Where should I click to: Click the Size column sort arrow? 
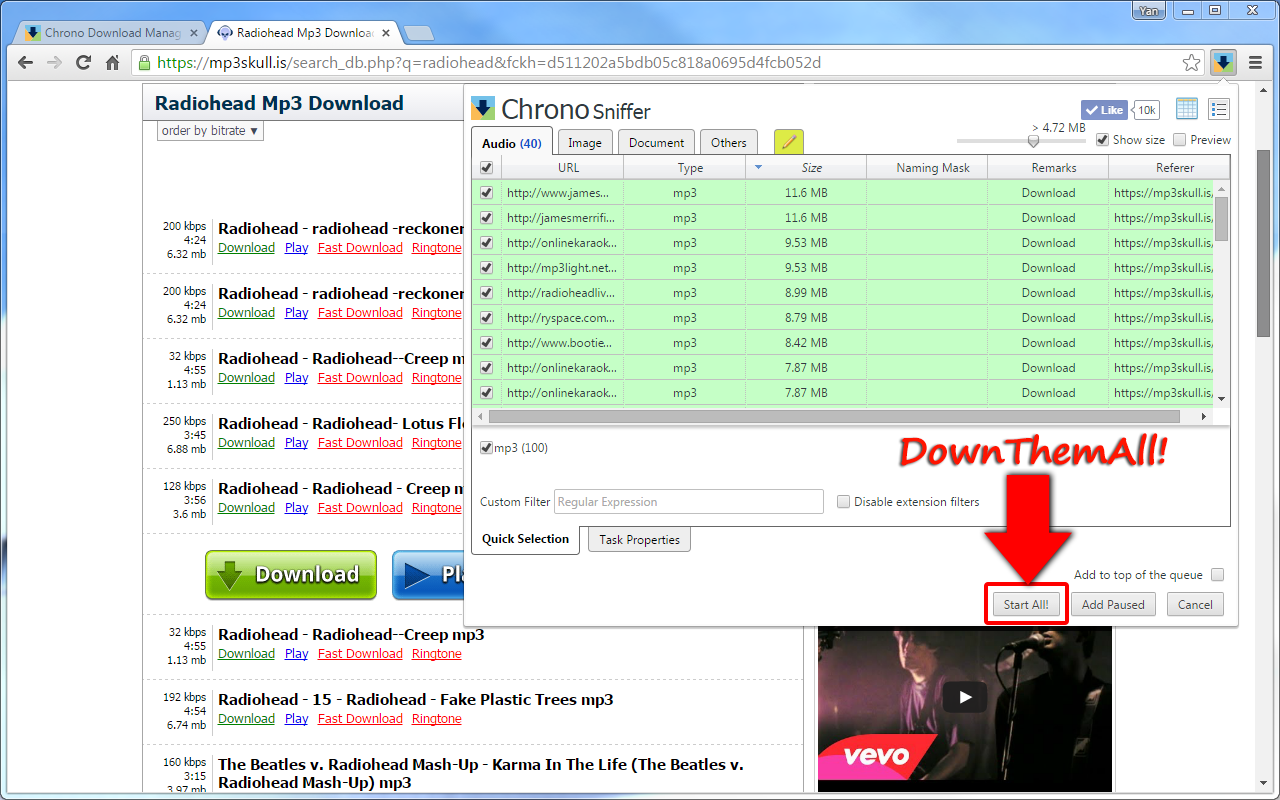click(x=758, y=168)
